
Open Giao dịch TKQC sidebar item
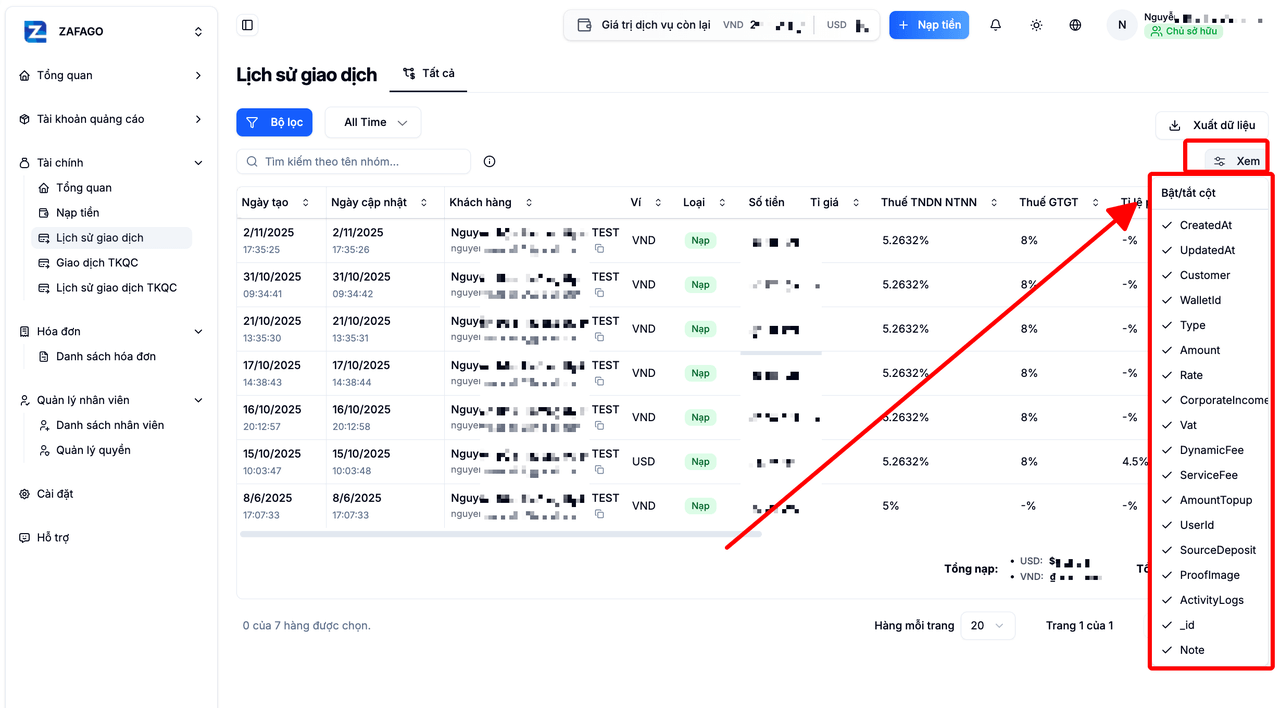[x=112, y=262]
